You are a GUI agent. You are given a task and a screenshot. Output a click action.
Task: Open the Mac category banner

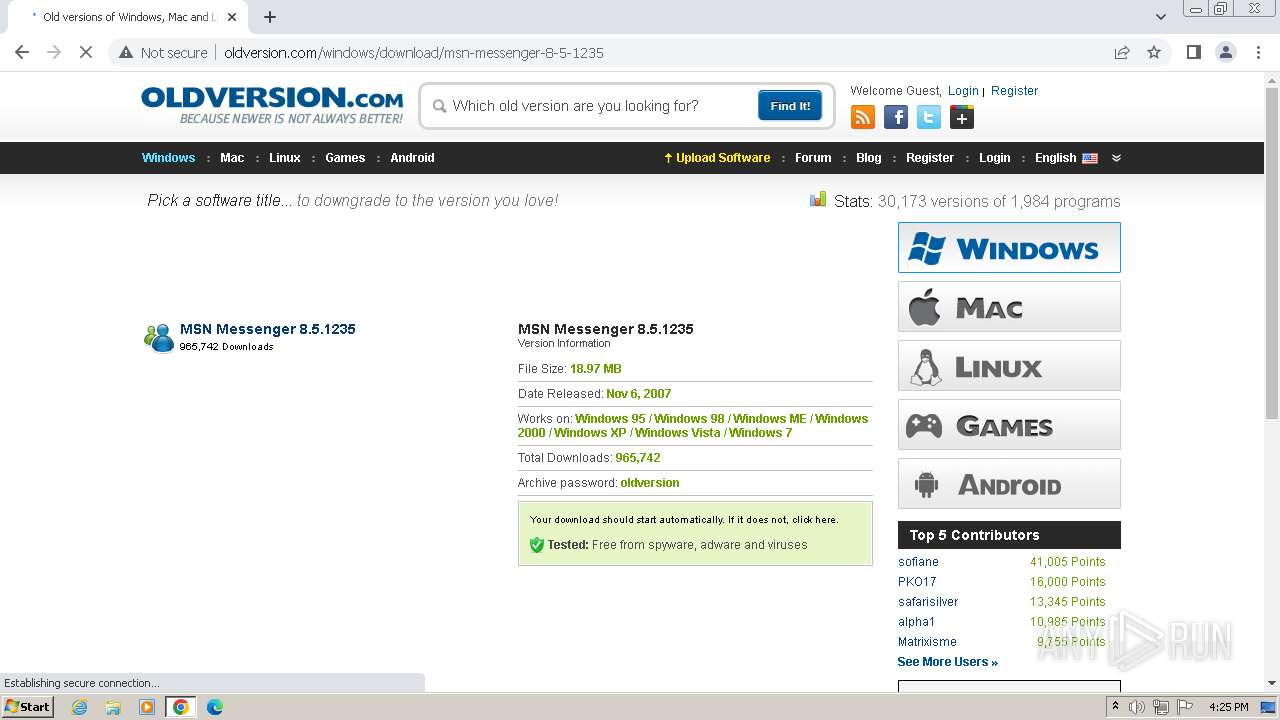coord(1009,306)
